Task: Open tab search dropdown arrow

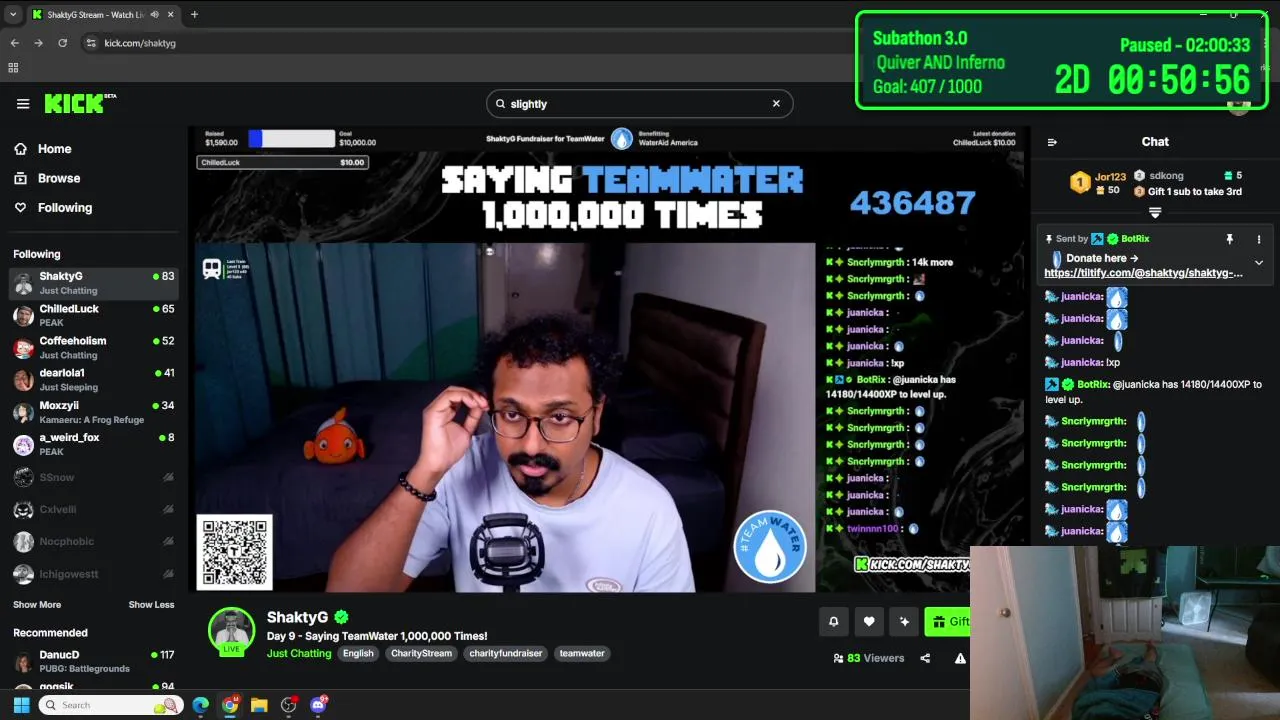Action: click(12, 14)
